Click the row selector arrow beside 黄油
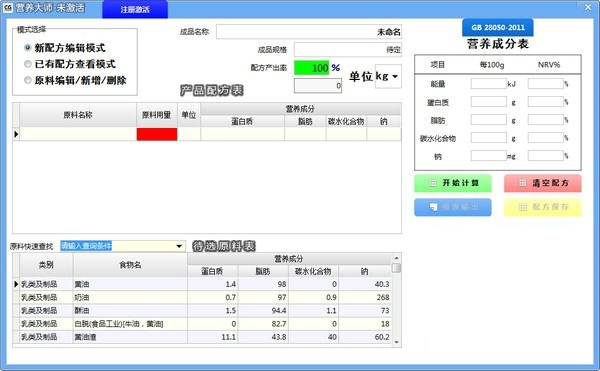 pyautogui.click(x=16, y=284)
